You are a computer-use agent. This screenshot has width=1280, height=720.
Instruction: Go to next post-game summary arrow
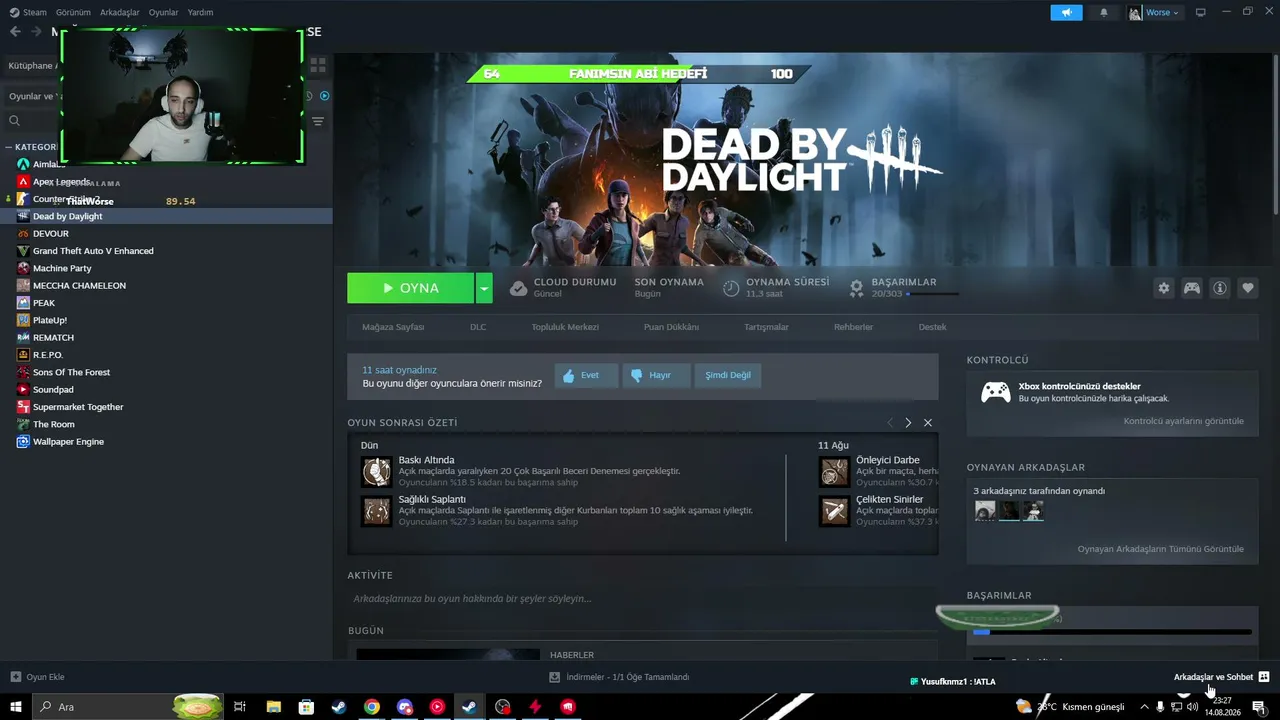point(908,423)
